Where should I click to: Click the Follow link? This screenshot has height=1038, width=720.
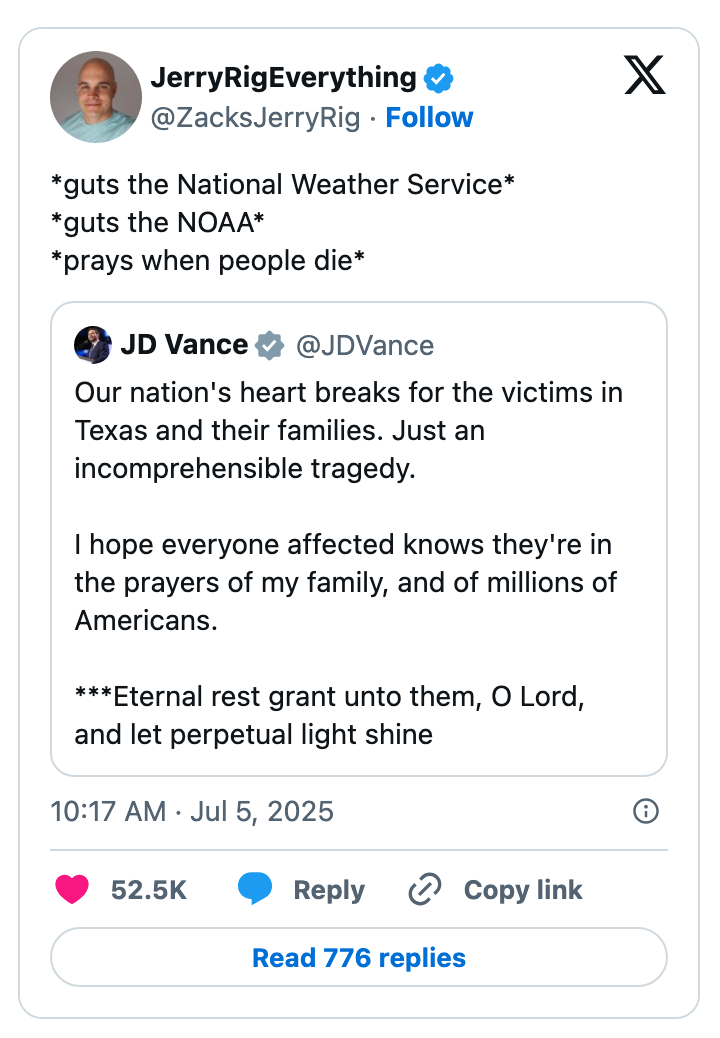click(430, 117)
